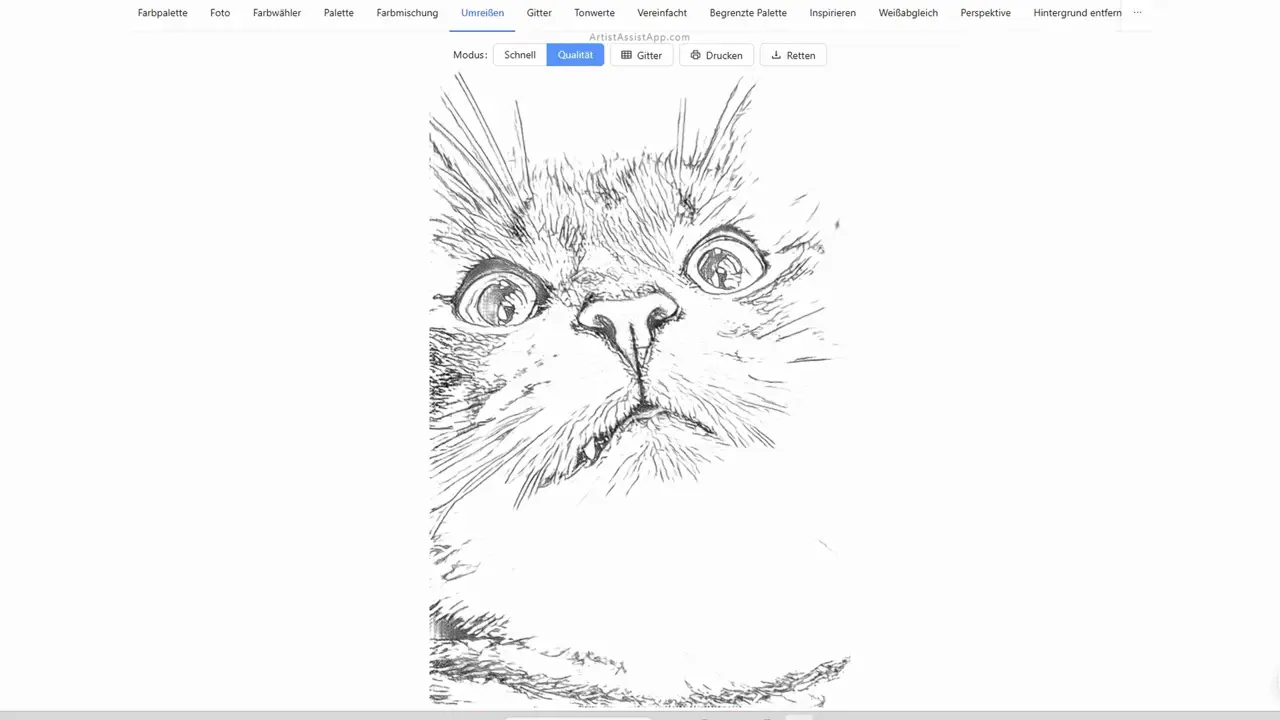Go to the Inspirieren tab
Screen dimensions: 1280x720
(832, 13)
